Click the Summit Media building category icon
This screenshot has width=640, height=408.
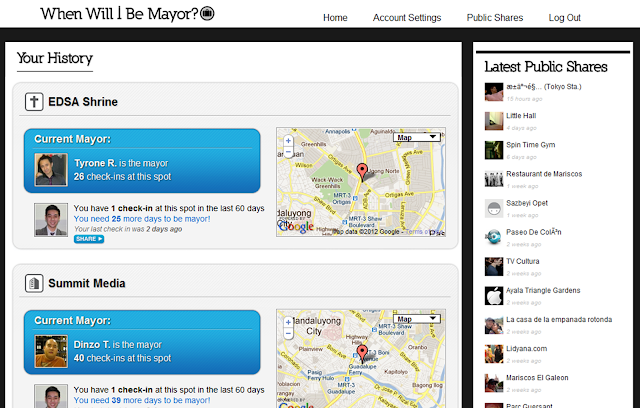34,283
